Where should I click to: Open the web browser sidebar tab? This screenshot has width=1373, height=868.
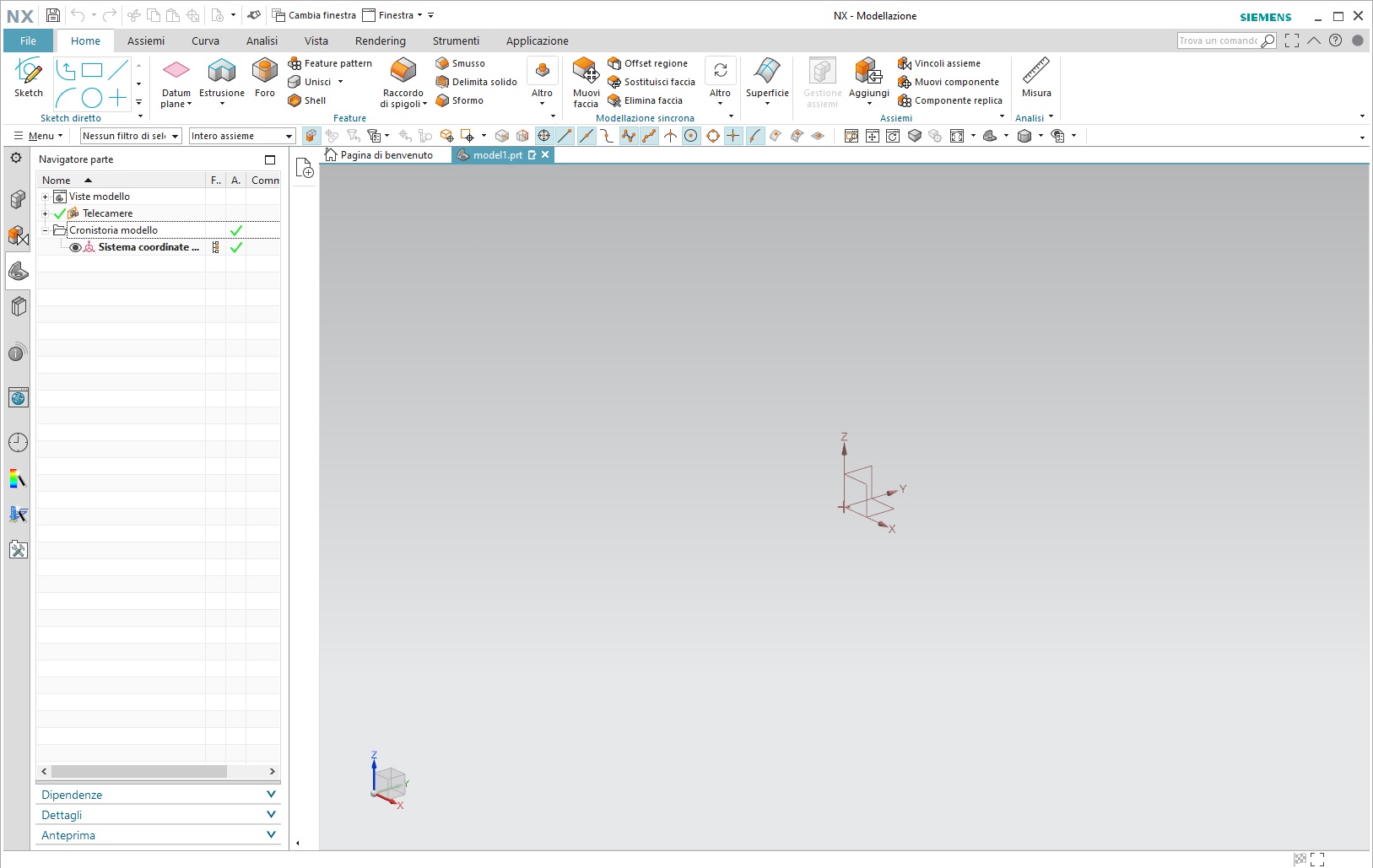point(18,397)
